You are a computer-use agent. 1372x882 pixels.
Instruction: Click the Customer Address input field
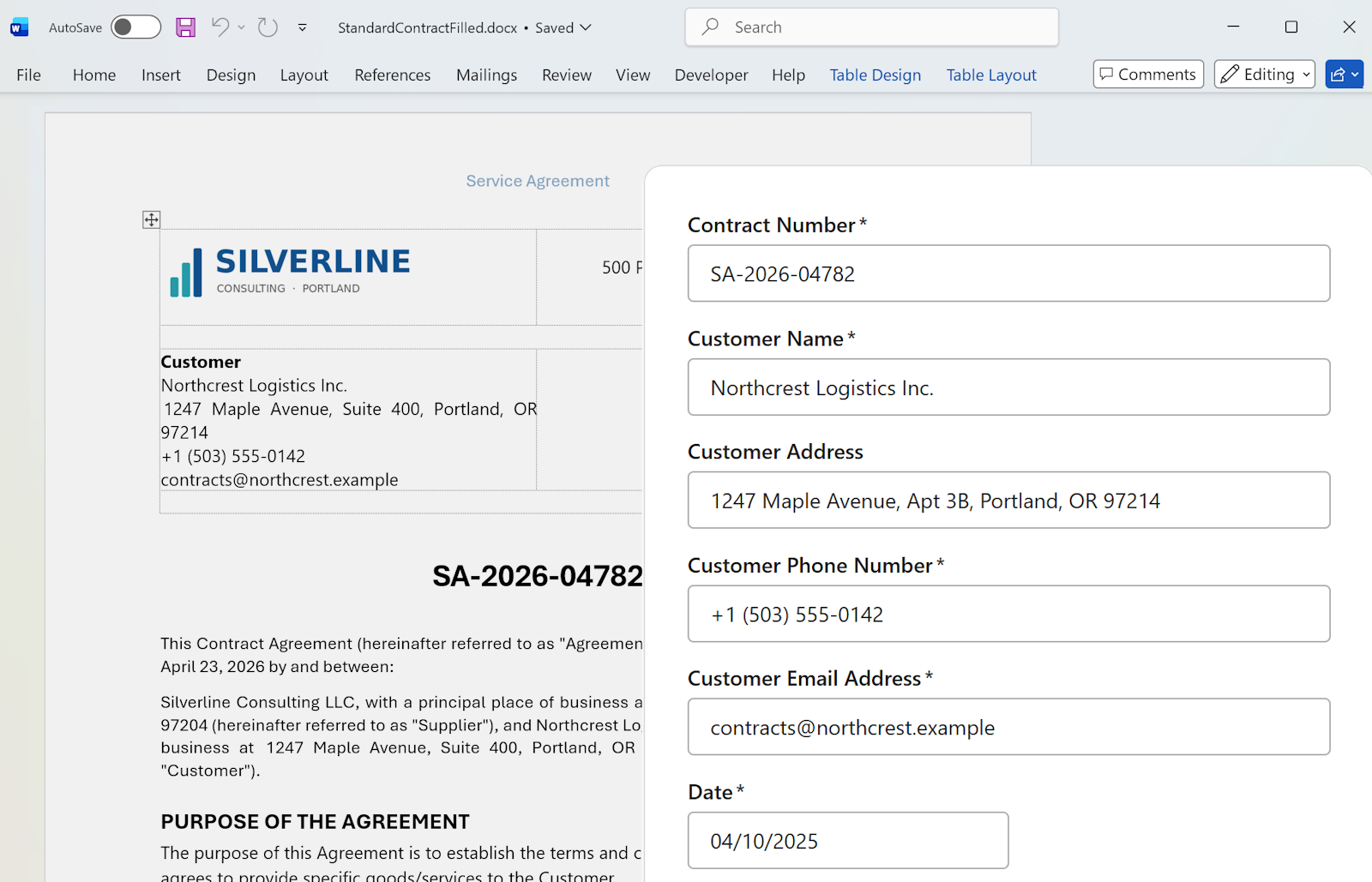[x=1008, y=501]
